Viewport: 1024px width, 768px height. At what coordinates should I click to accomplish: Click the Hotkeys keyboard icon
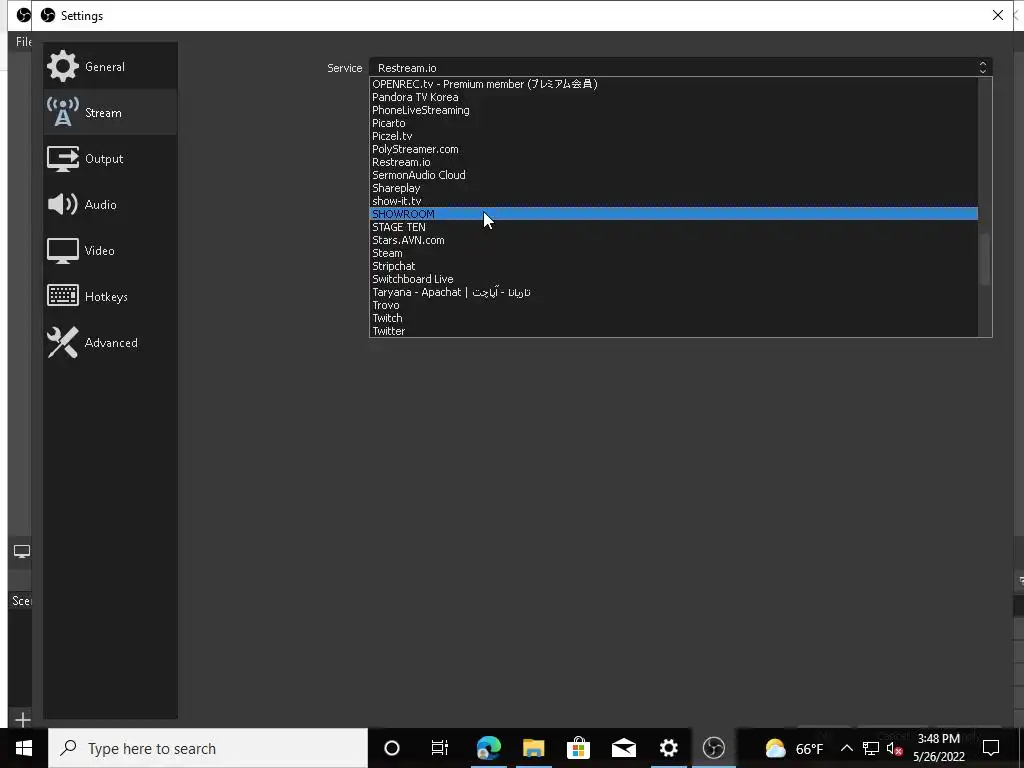pyautogui.click(x=63, y=295)
